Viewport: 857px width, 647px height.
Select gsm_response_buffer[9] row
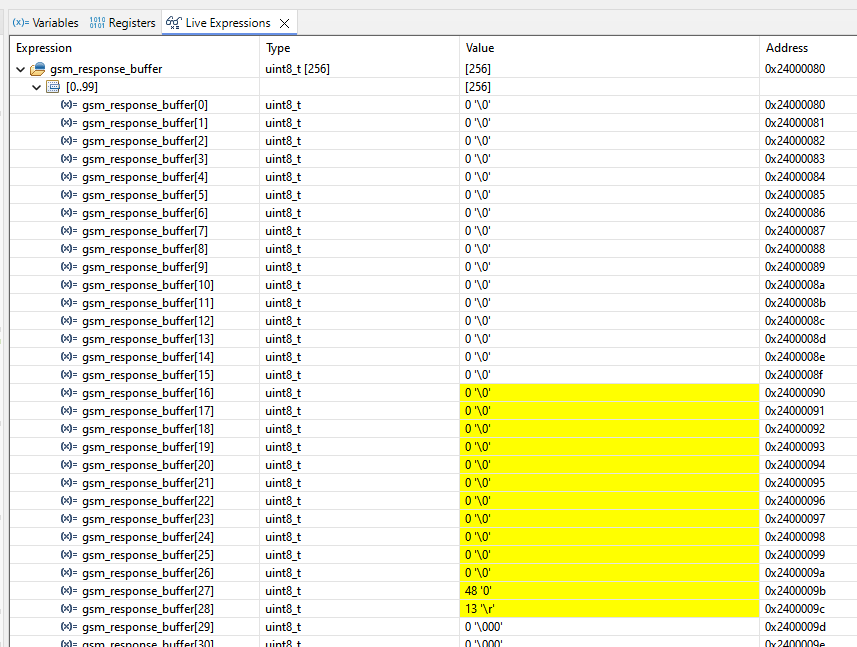[433, 267]
